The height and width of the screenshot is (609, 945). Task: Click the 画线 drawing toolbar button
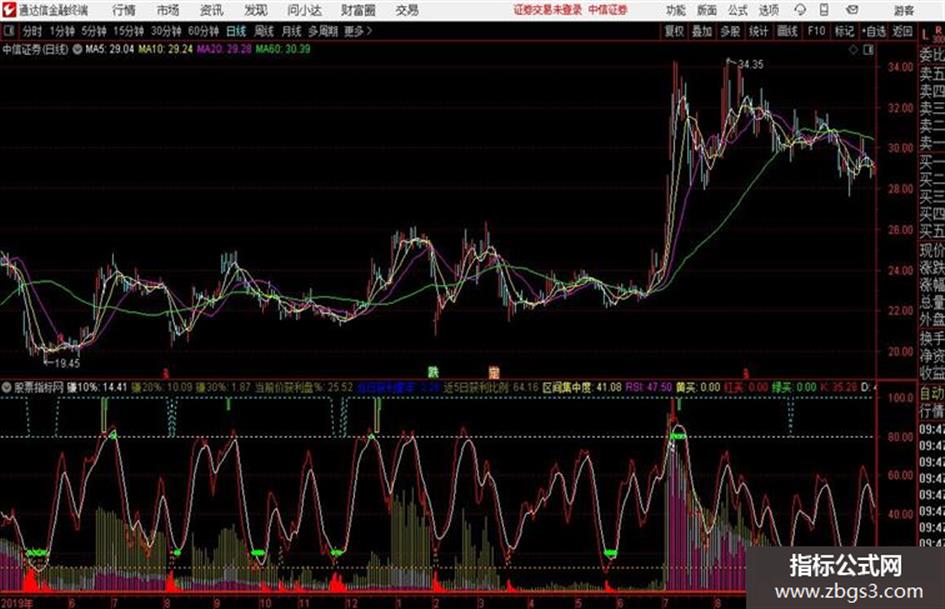[787, 31]
